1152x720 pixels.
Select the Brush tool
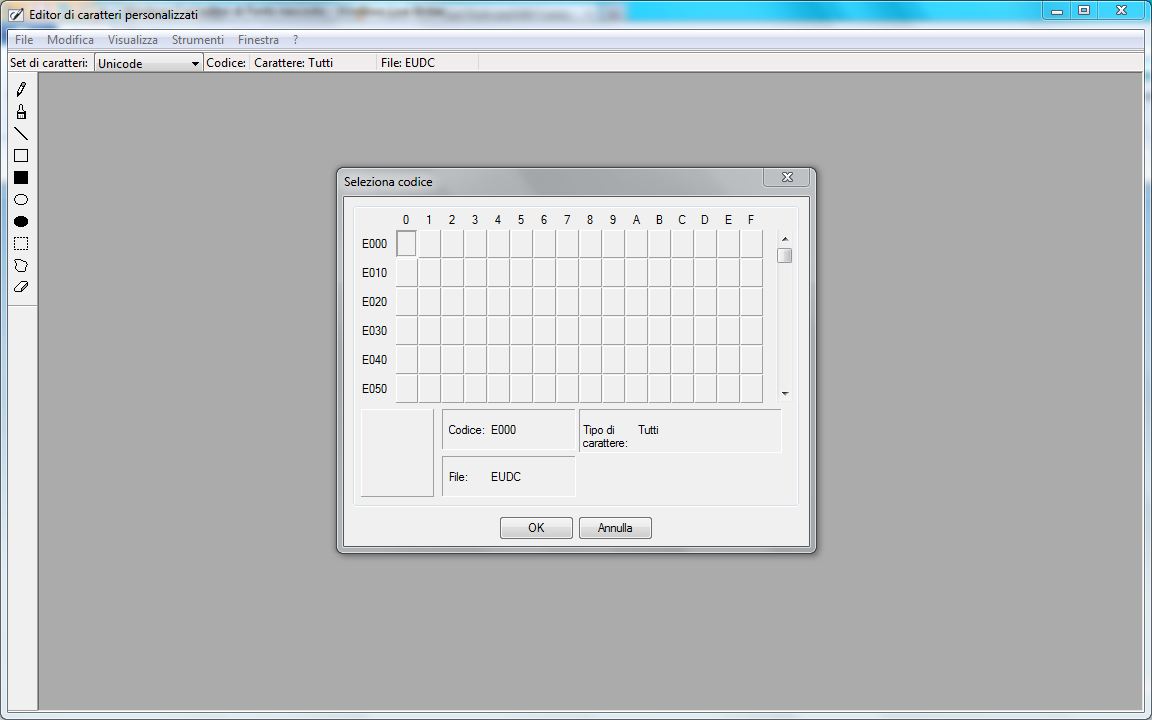pos(21,111)
